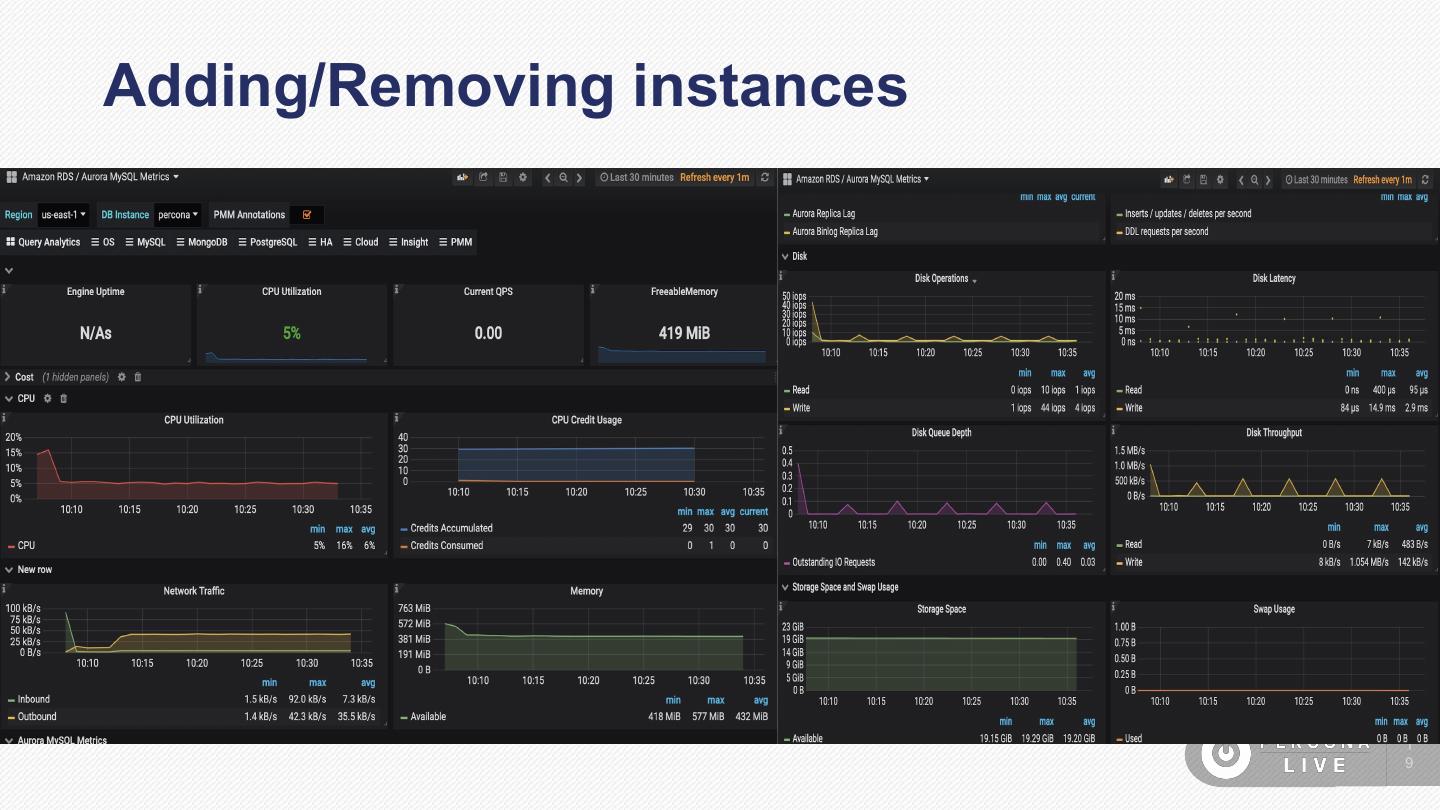Image resolution: width=1440 pixels, height=810 pixels.
Task: Zoom out time range in right dashboard
Action: (x=1254, y=180)
